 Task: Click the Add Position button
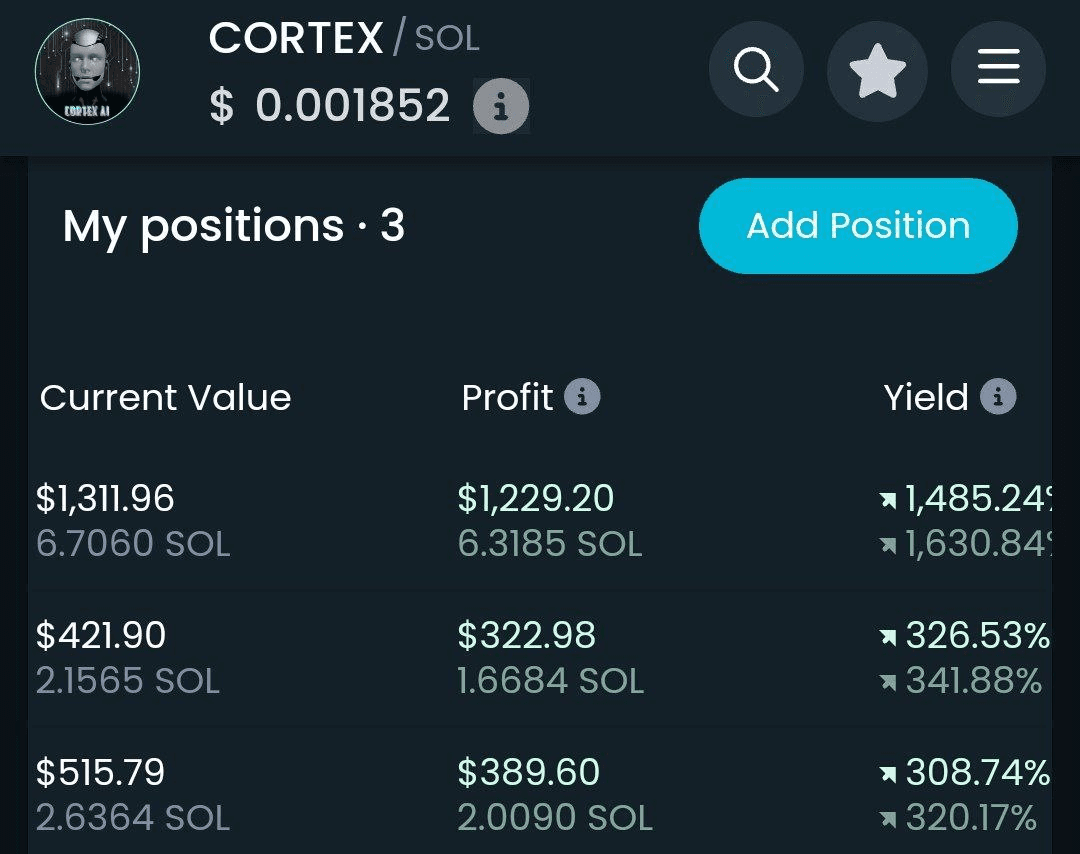[858, 226]
